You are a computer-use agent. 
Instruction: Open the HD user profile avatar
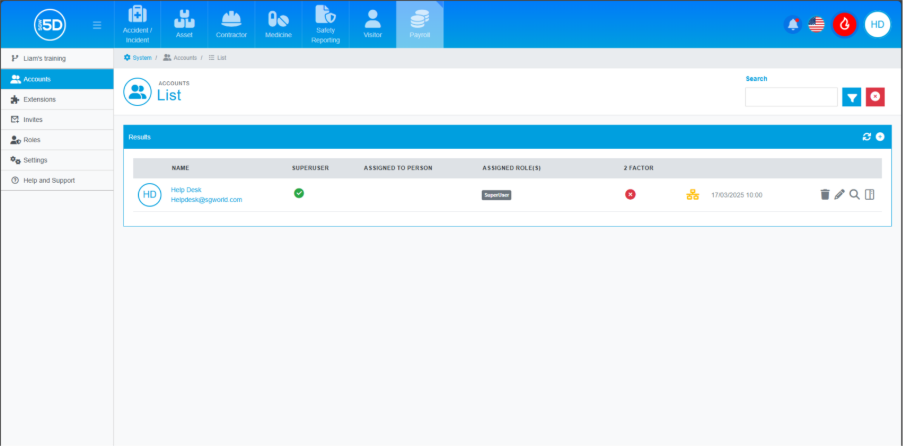pos(877,25)
